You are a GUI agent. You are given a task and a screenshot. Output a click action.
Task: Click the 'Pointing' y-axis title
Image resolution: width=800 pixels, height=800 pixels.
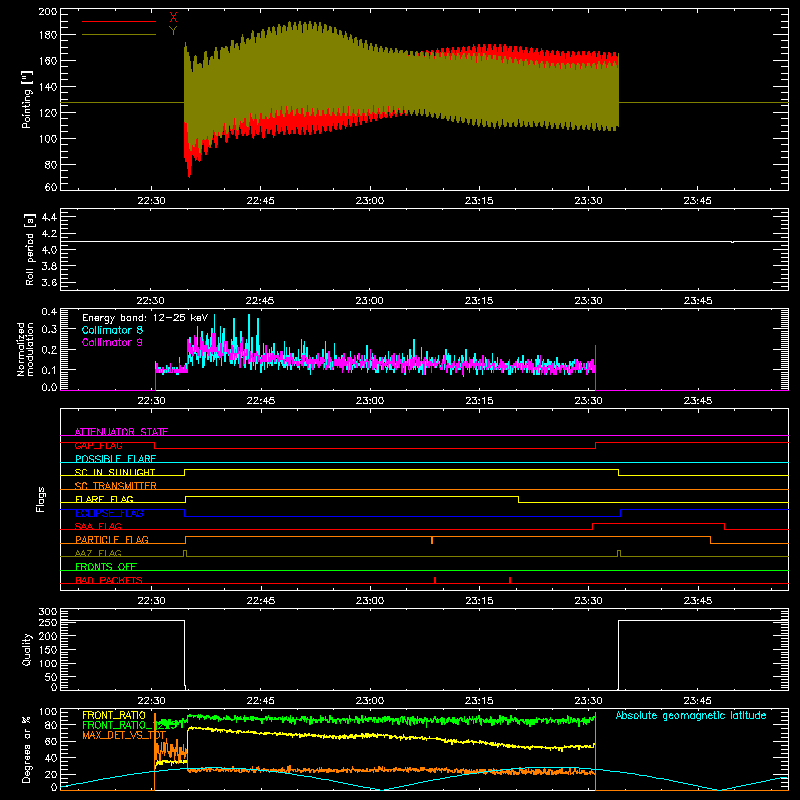click(27, 99)
